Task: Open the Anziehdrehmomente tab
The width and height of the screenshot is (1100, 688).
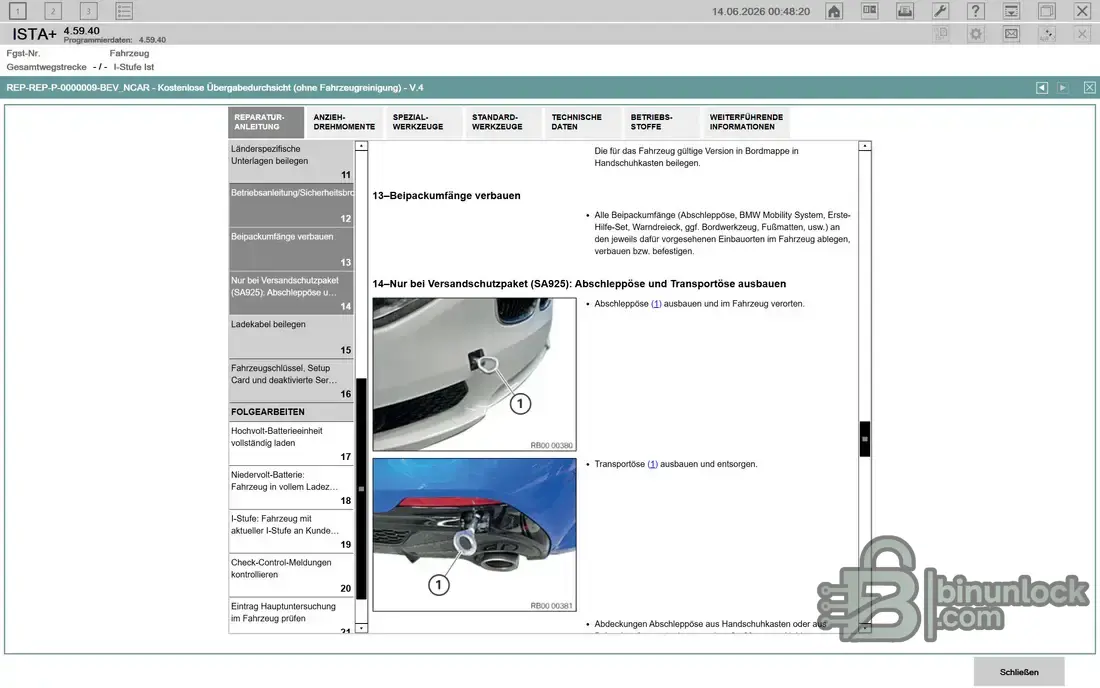Action: pos(344,122)
